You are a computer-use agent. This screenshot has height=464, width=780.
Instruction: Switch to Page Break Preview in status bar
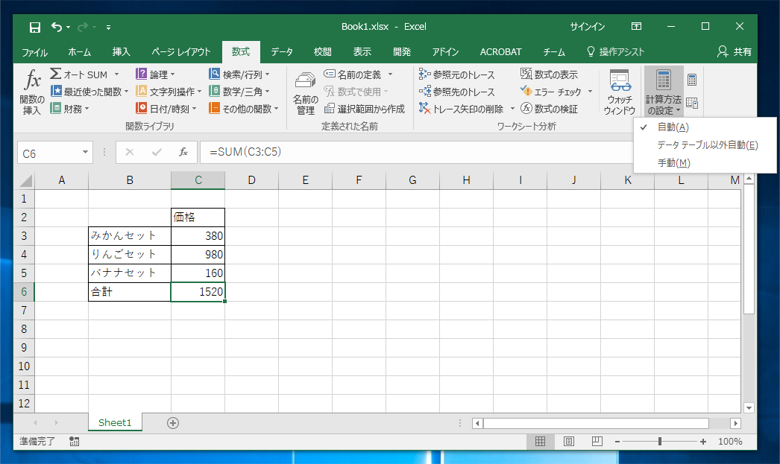(597, 441)
